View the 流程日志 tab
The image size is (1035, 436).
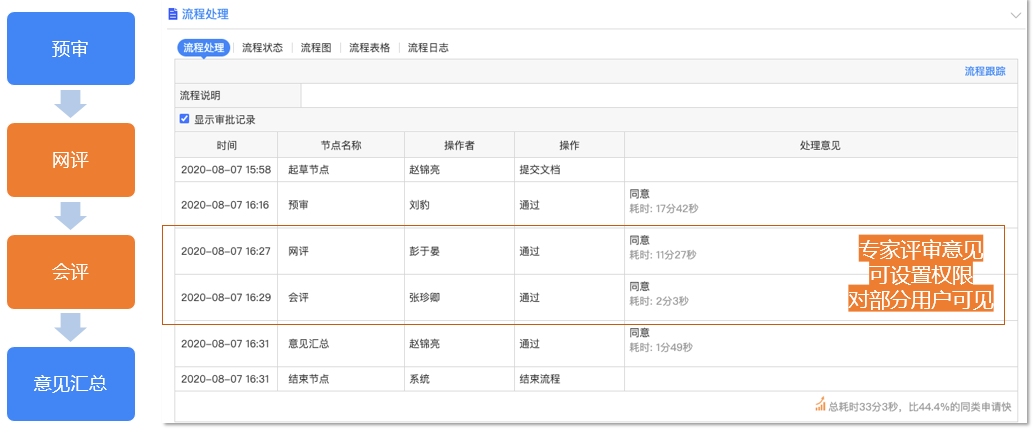click(428, 47)
